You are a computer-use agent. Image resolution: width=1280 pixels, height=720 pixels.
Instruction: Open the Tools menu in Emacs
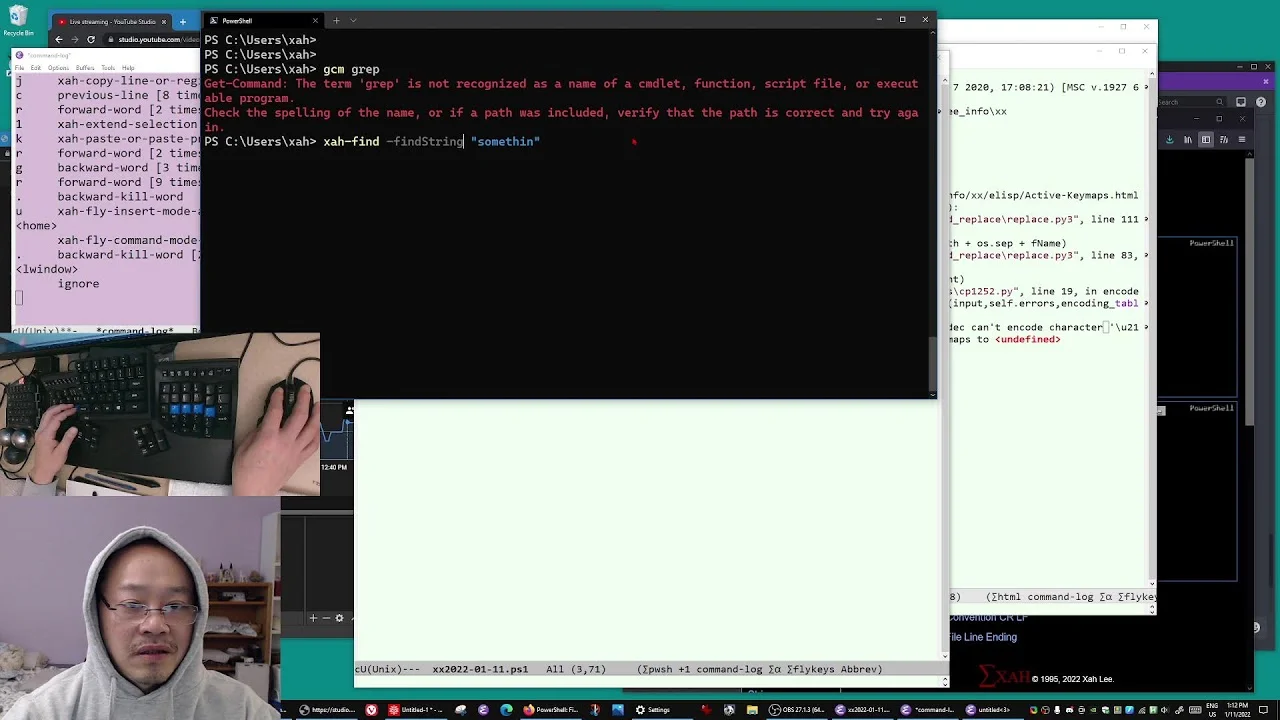click(x=108, y=67)
